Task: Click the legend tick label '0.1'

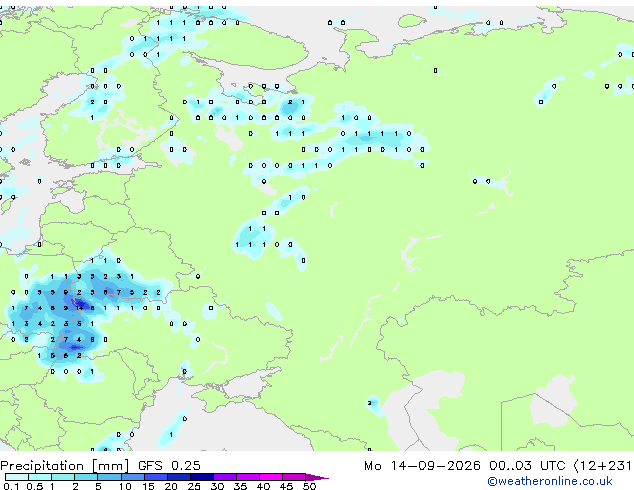Action: tap(11, 486)
